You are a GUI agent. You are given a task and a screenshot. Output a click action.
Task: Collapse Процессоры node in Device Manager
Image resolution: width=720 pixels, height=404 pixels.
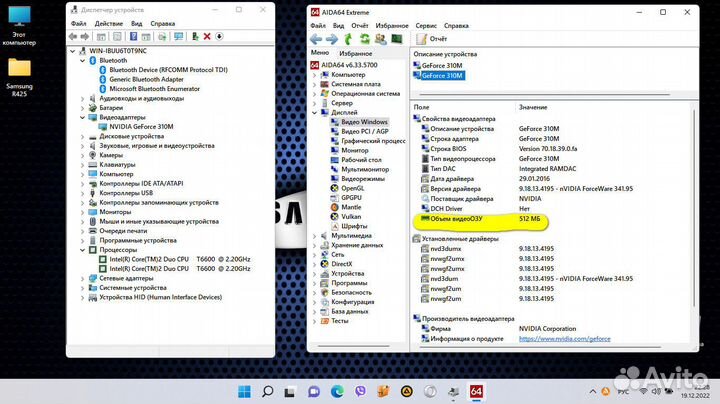83,250
